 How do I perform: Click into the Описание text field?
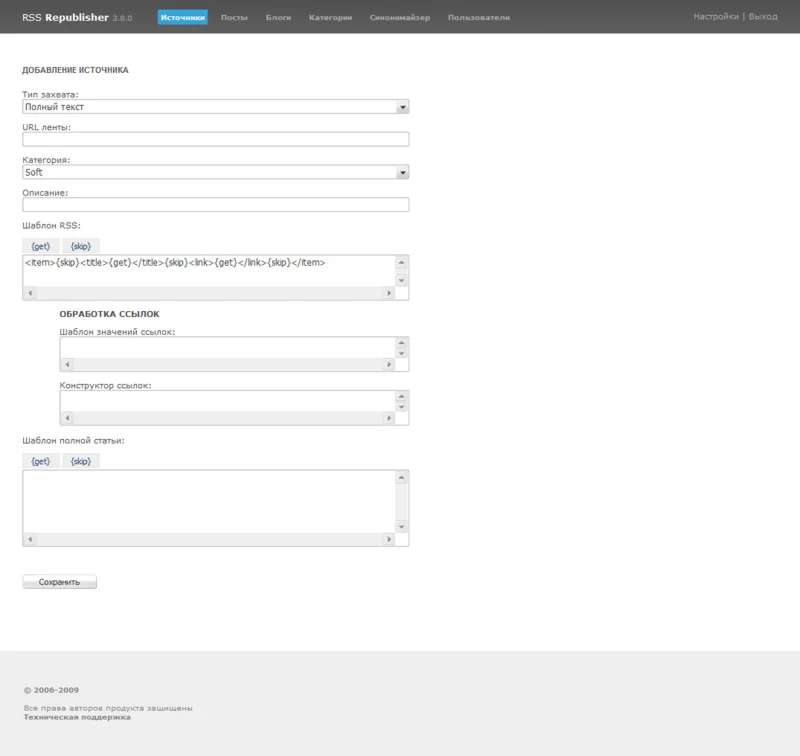point(215,205)
